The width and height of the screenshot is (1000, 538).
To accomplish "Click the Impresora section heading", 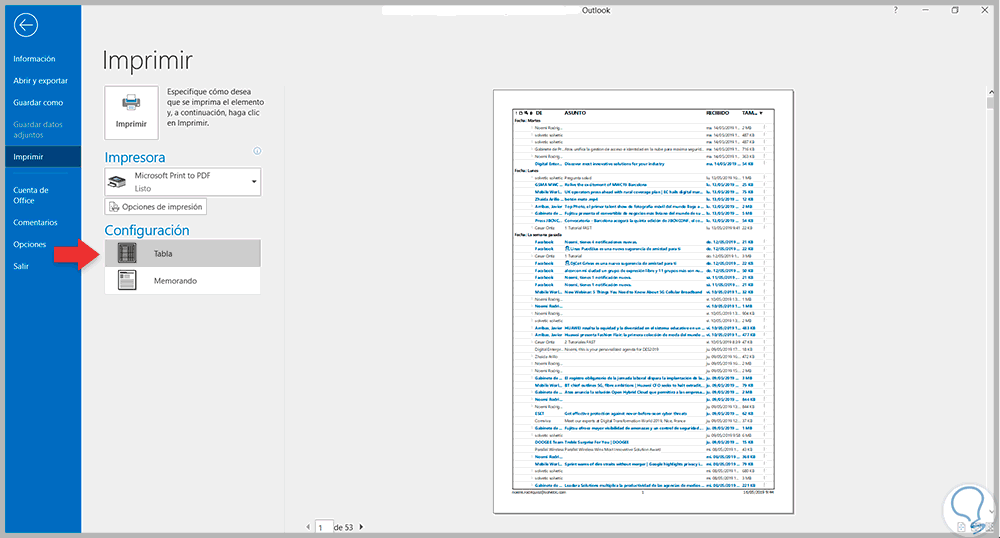I will click(135, 157).
